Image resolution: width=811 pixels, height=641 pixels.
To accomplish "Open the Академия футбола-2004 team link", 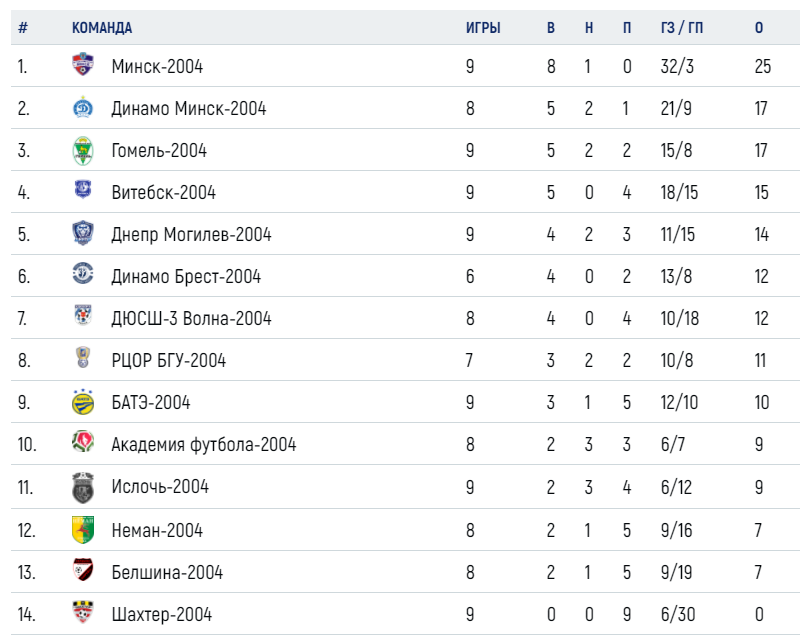I will pyautogui.click(x=204, y=444).
